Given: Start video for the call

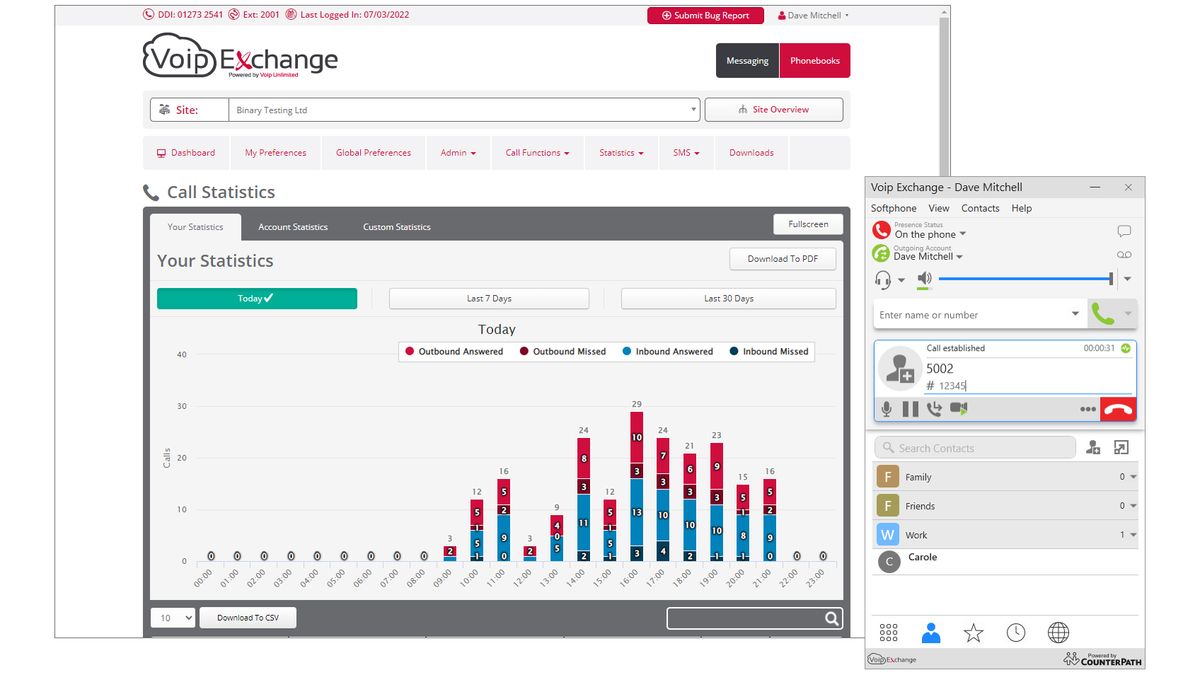Looking at the screenshot, I should coord(958,409).
